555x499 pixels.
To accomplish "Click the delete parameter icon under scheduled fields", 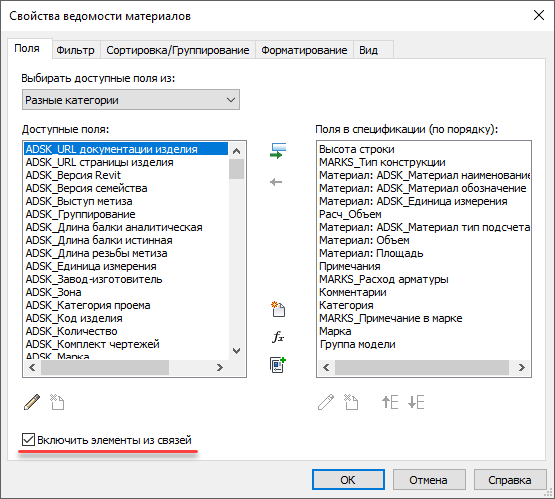I will 351,402.
